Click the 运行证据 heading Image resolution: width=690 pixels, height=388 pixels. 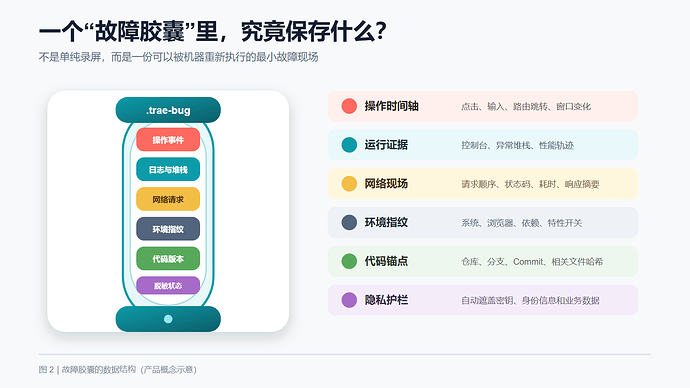(x=386, y=145)
